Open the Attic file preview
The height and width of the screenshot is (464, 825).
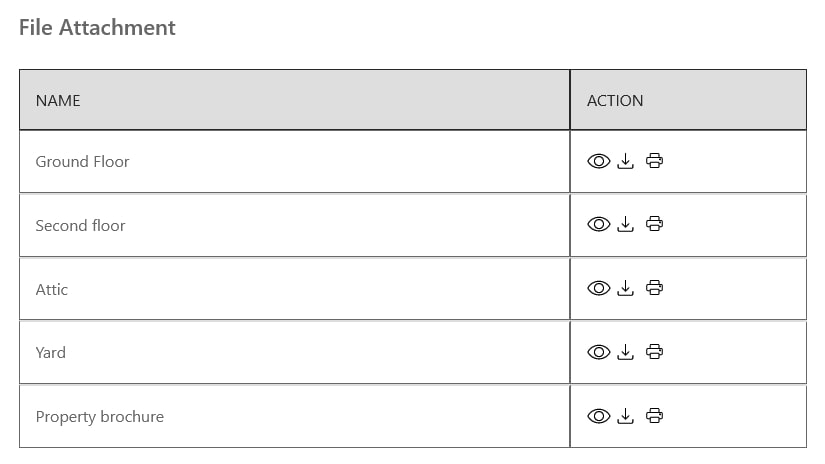tap(598, 289)
